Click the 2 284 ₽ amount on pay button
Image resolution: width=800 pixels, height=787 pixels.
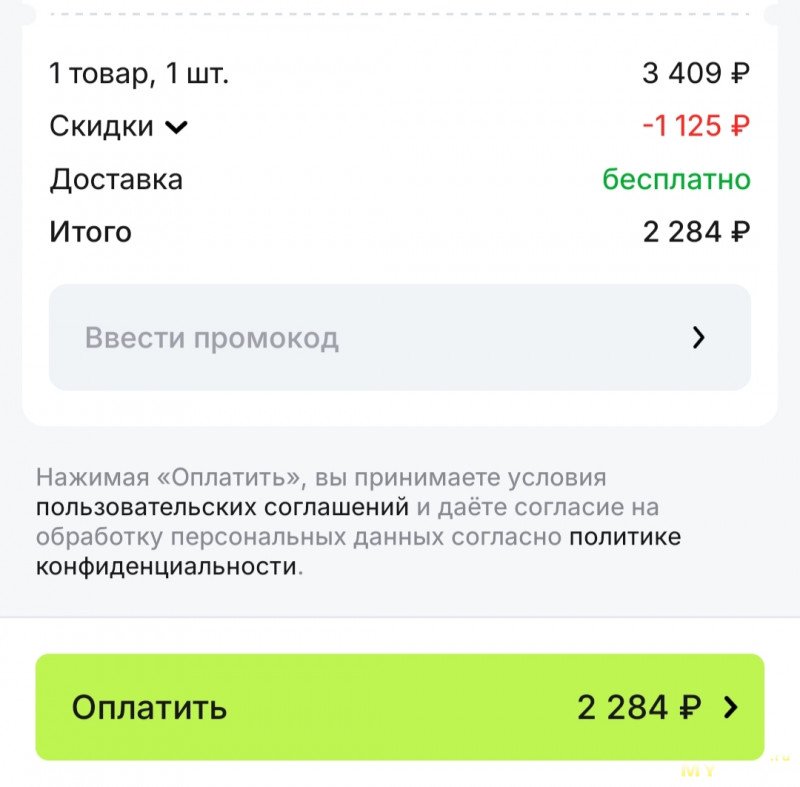pyautogui.click(x=638, y=708)
